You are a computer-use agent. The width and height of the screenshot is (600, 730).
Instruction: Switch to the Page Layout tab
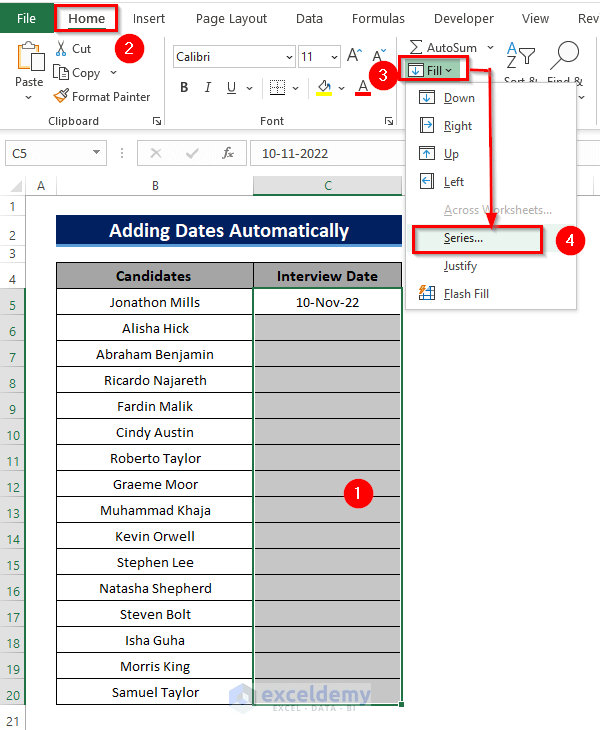pyautogui.click(x=231, y=18)
